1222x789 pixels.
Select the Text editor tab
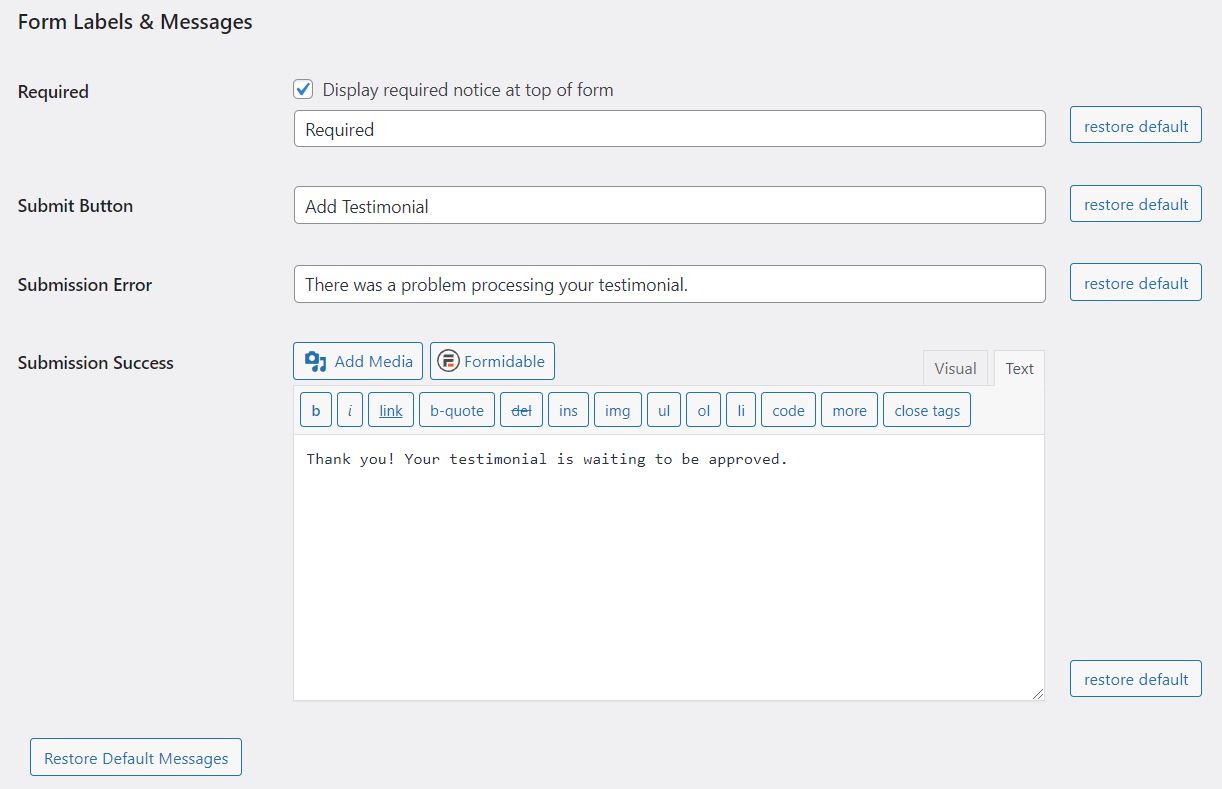[x=1019, y=368]
